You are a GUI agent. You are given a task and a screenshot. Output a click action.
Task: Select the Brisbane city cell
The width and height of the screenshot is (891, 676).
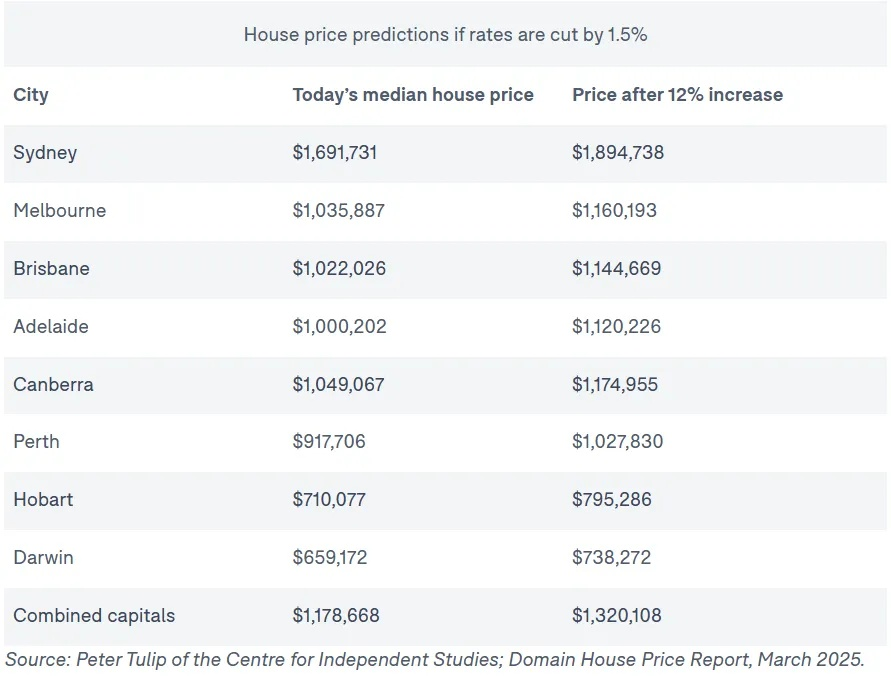[51, 269]
